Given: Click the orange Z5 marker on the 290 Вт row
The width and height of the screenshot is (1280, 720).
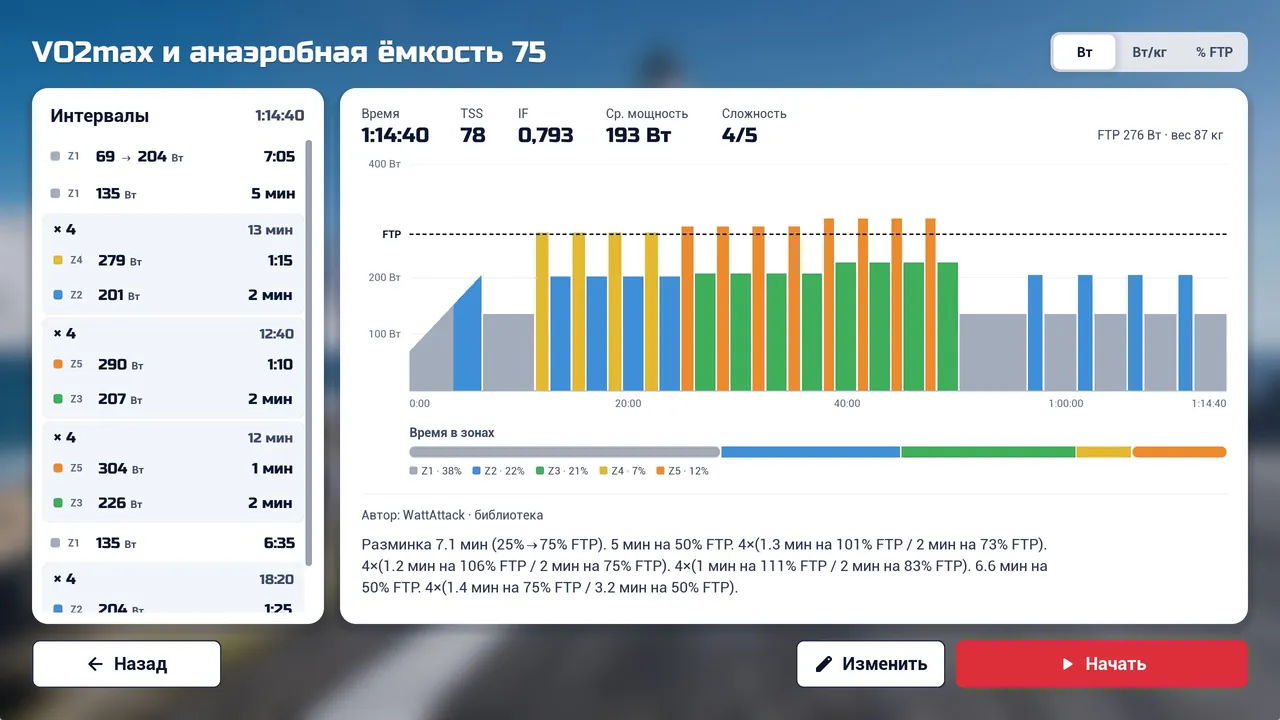Looking at the screenshot, I should tap(57, 364).
